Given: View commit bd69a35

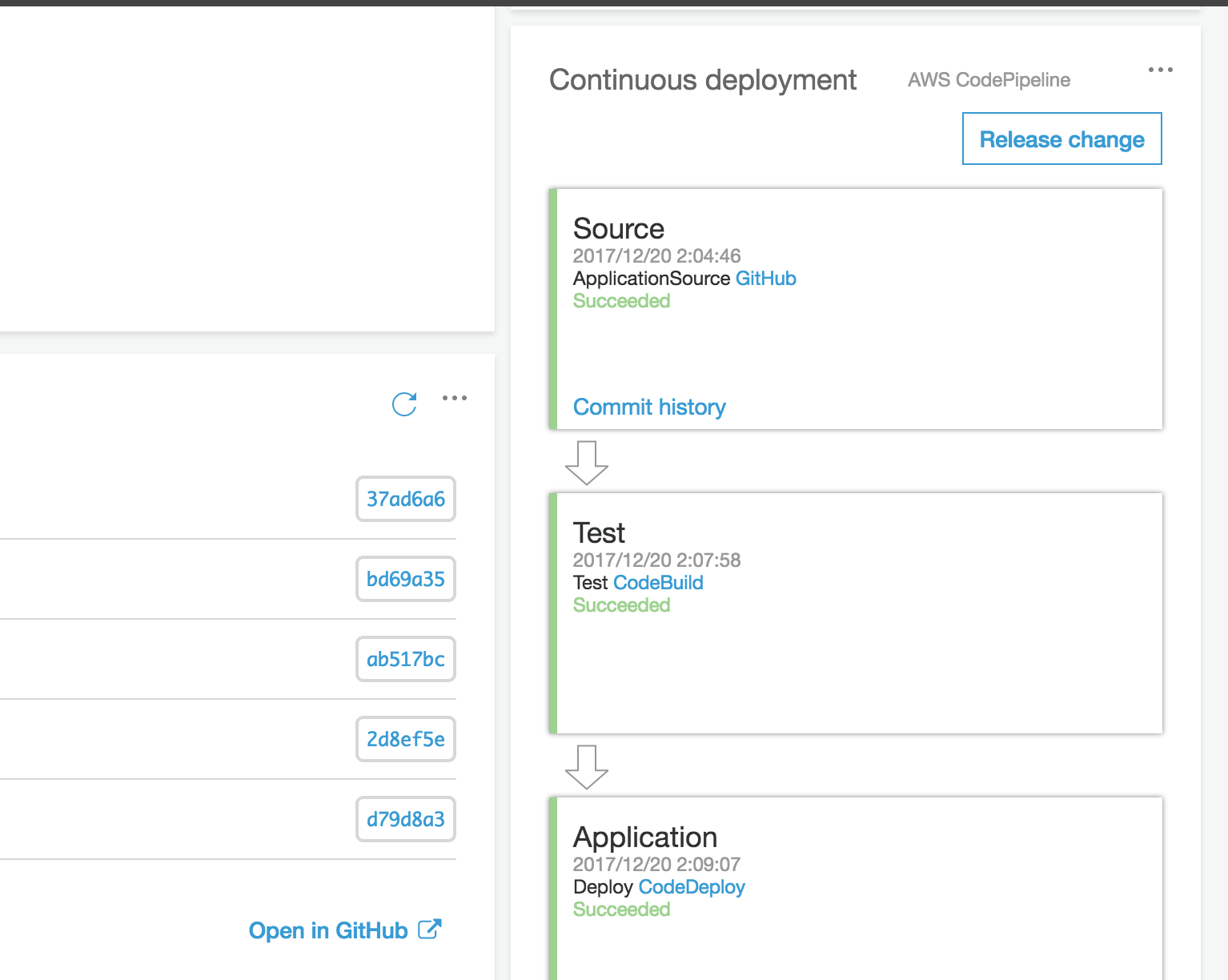Looking at the screenshot, I should pos(405,579).
